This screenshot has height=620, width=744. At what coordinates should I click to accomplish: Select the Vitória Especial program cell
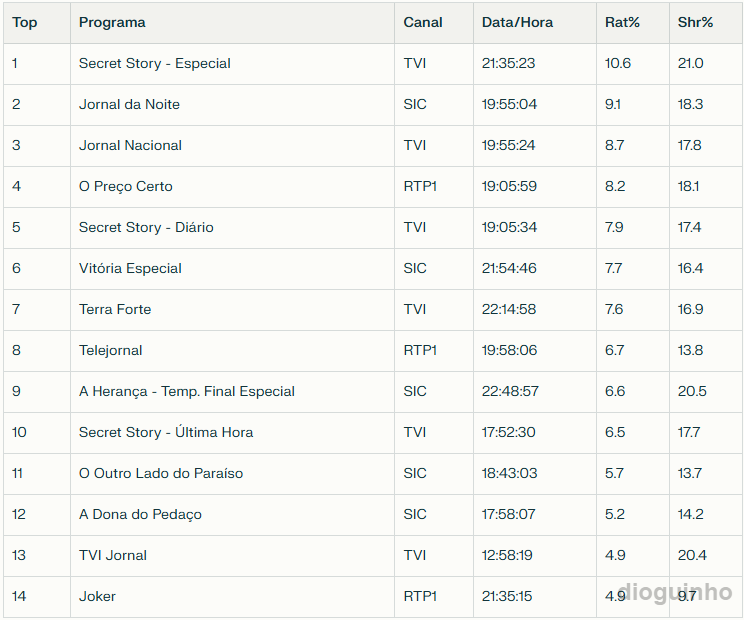(130, 268)
